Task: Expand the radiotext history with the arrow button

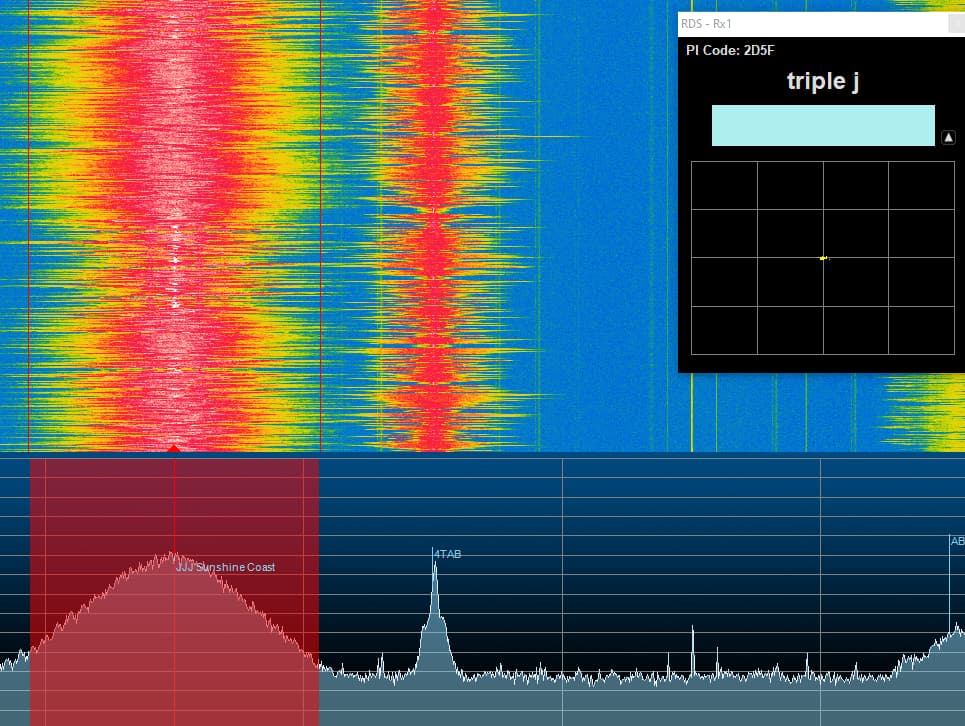Action: (x=948, y=137)
